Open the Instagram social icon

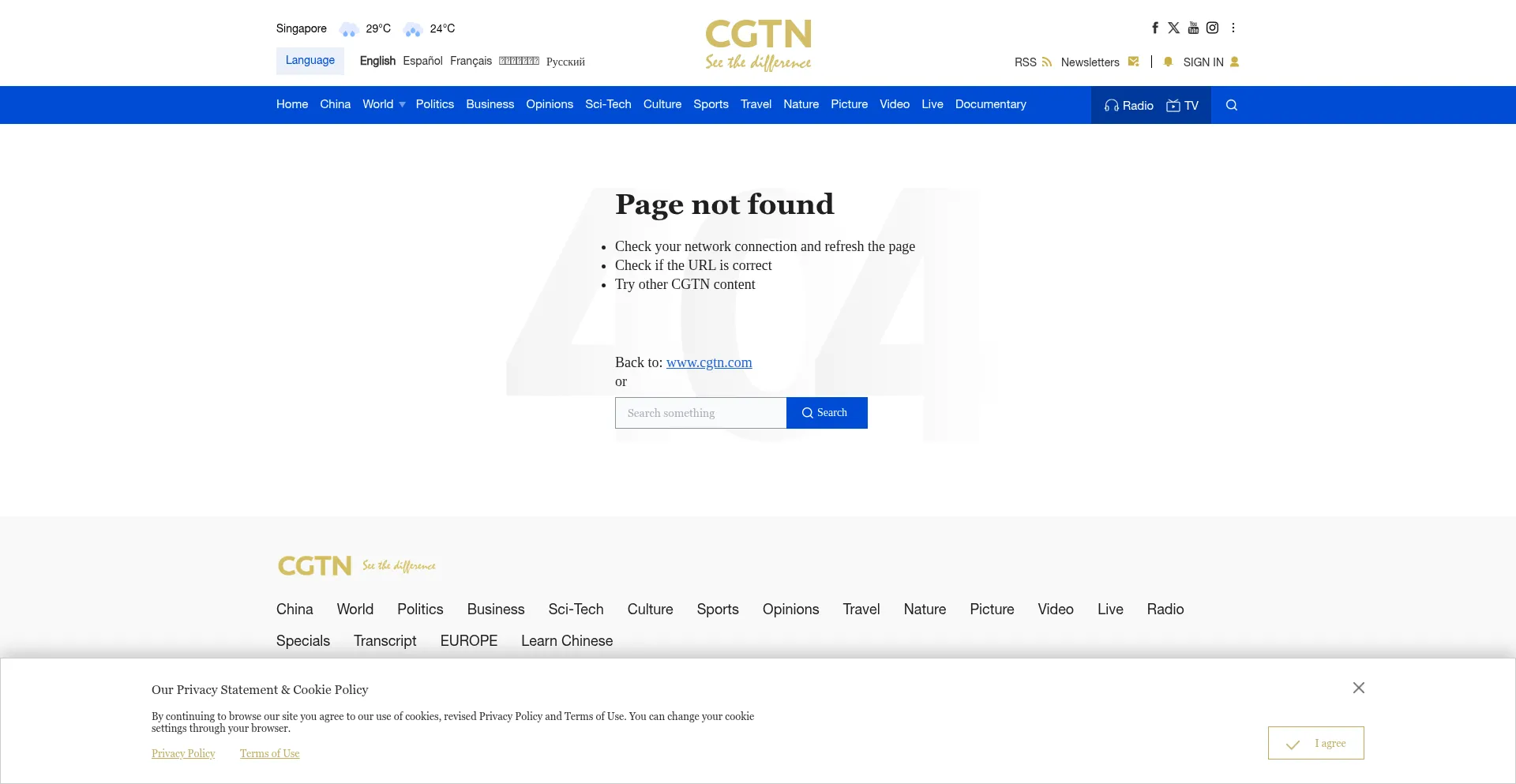[x=1212, y=28]
